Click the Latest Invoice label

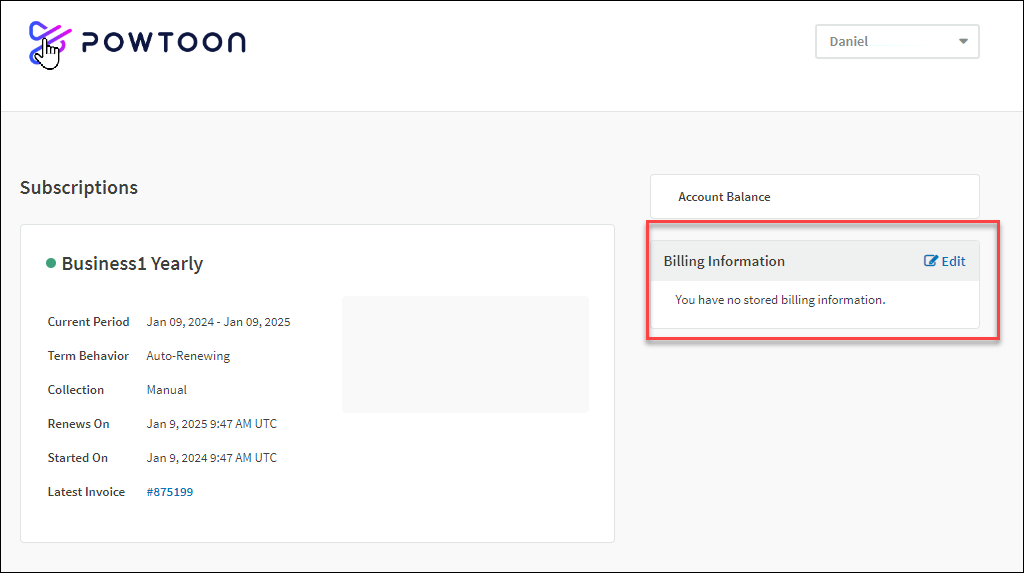[86, 492]
